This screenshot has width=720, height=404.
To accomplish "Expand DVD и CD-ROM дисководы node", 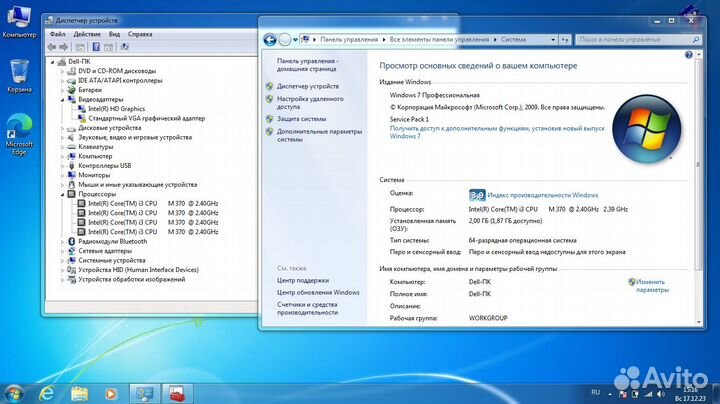I will (62, 71).
